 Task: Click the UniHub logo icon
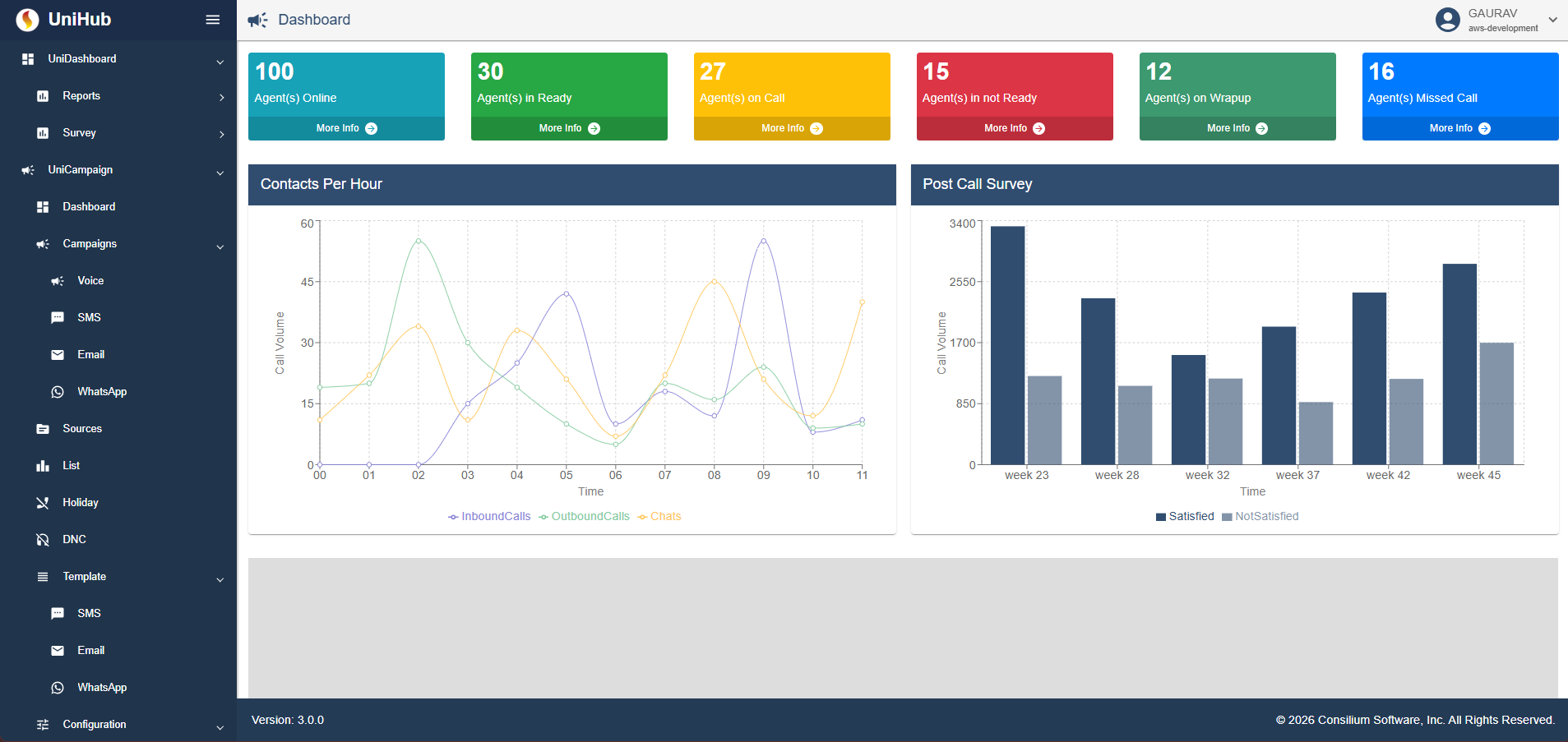27,20
